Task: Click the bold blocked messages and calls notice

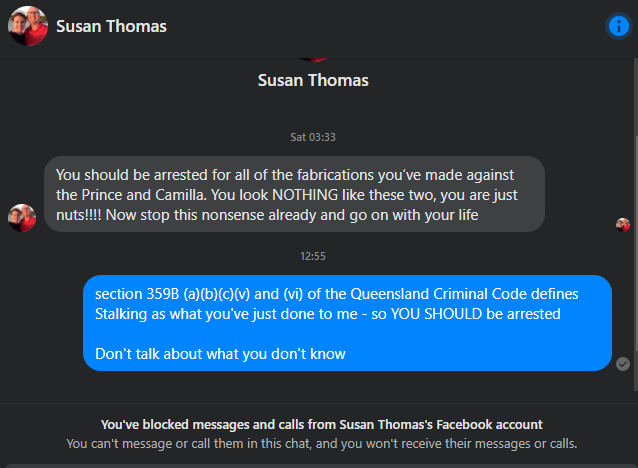Action: coord(321,424)
